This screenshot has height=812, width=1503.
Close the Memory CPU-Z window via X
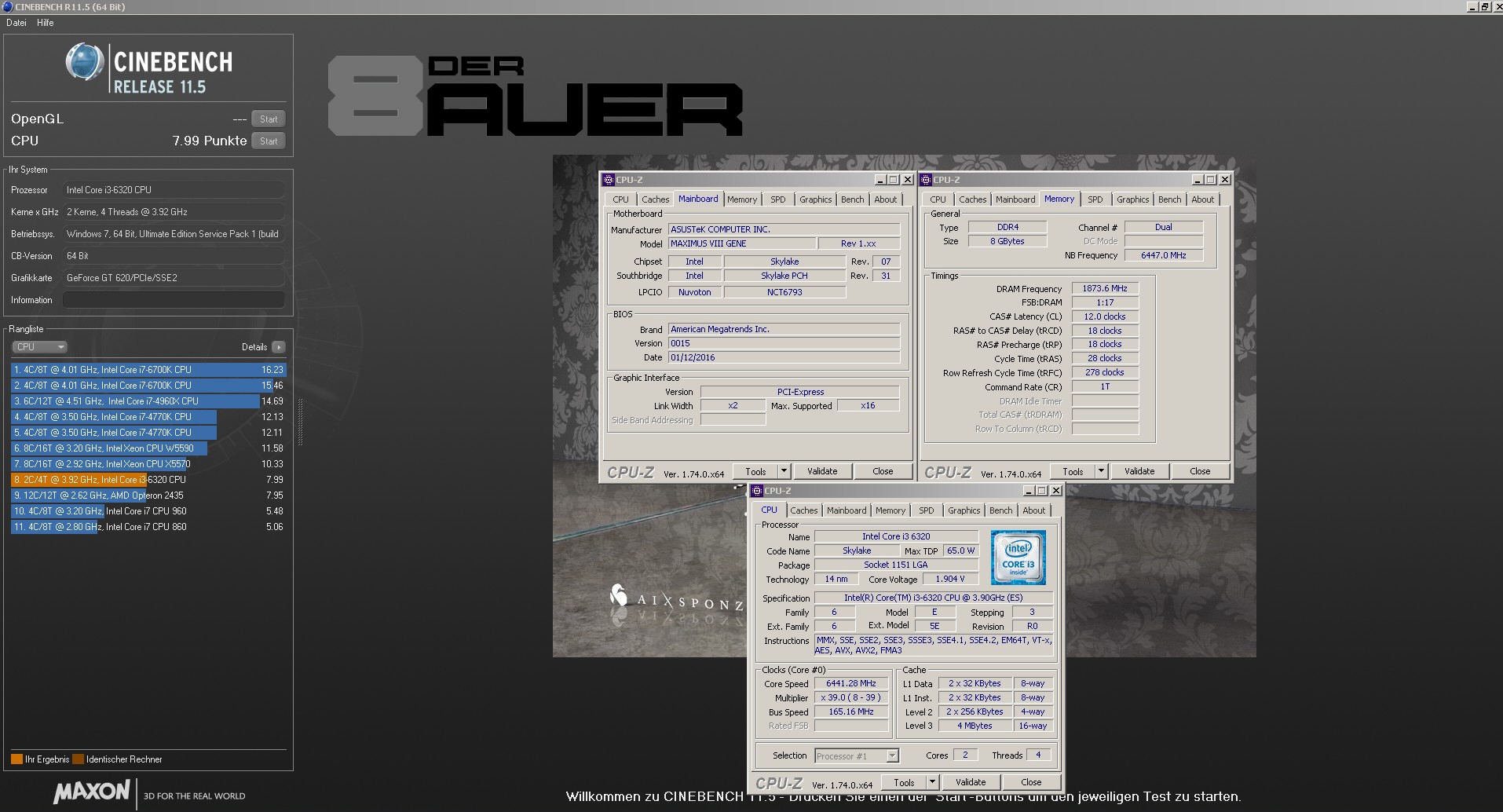[x=1224, y=180]
